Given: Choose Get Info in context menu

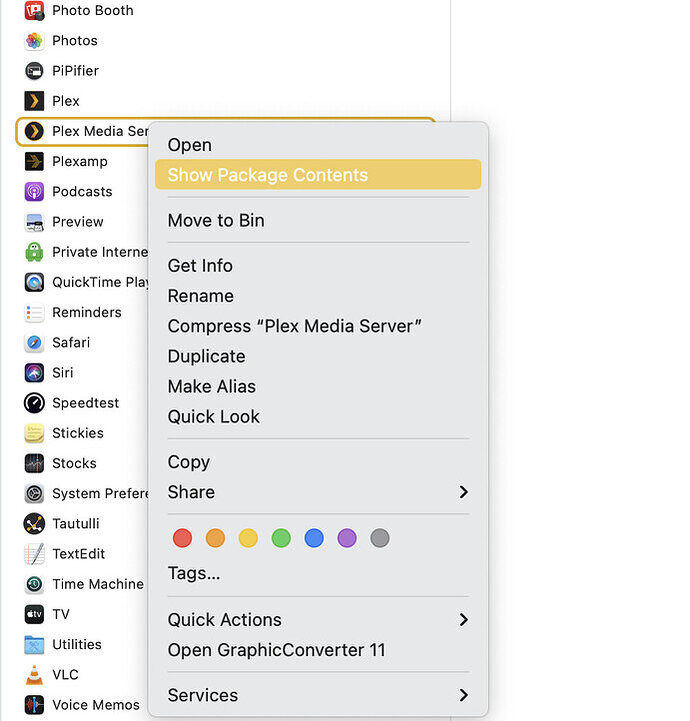Looking at the screenshot, I should (x=318, y=266).
